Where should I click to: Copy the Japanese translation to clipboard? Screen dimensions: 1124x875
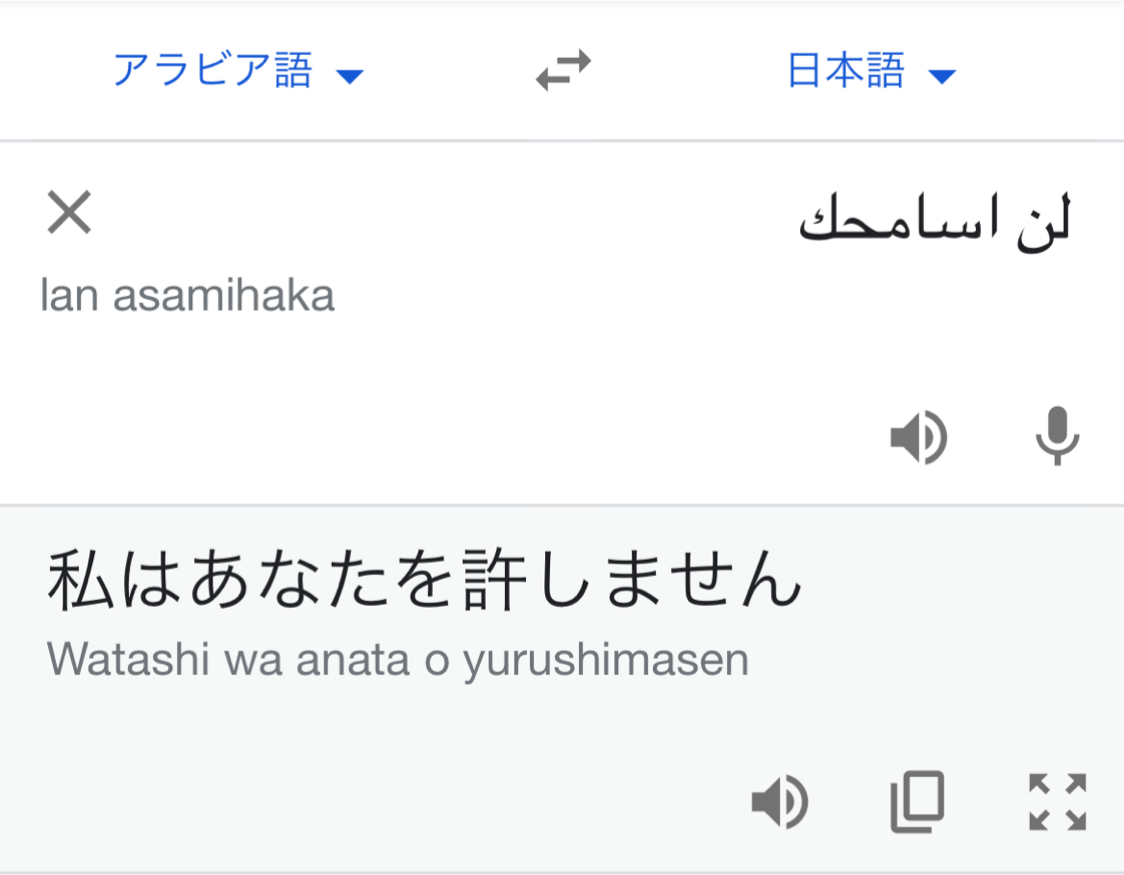tap(917, 802)
